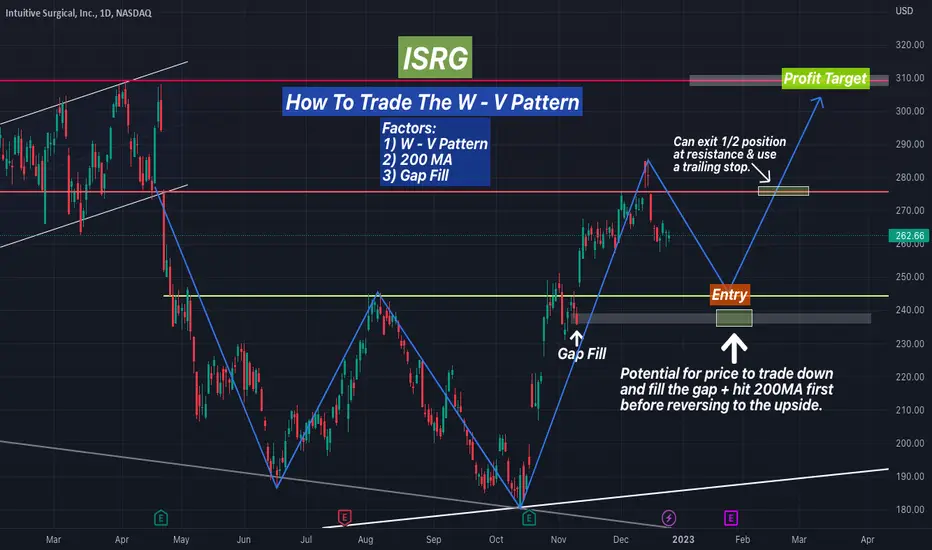Select the Intuitive Surgical, Inc. symbol title
Screen dimensions: 932x550
pos(78,12)
